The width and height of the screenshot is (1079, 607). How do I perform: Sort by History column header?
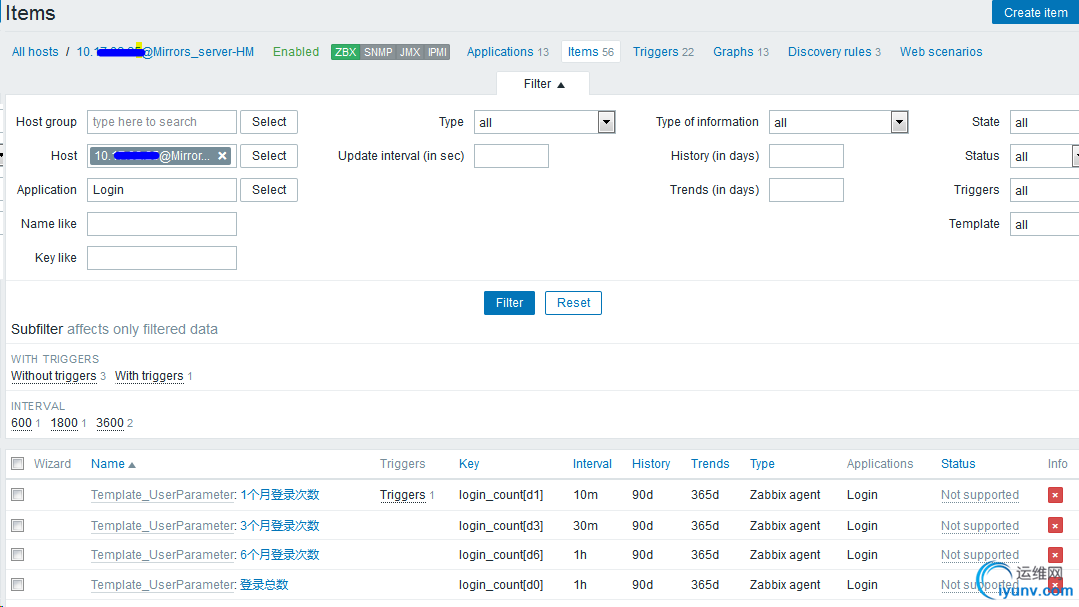(651, 464)
